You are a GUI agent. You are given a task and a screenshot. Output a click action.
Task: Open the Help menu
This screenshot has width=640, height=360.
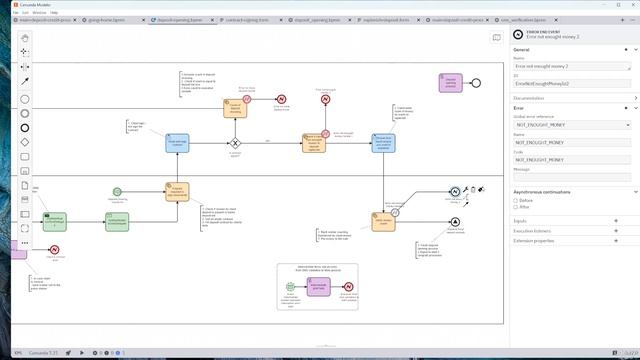(54, 13)
